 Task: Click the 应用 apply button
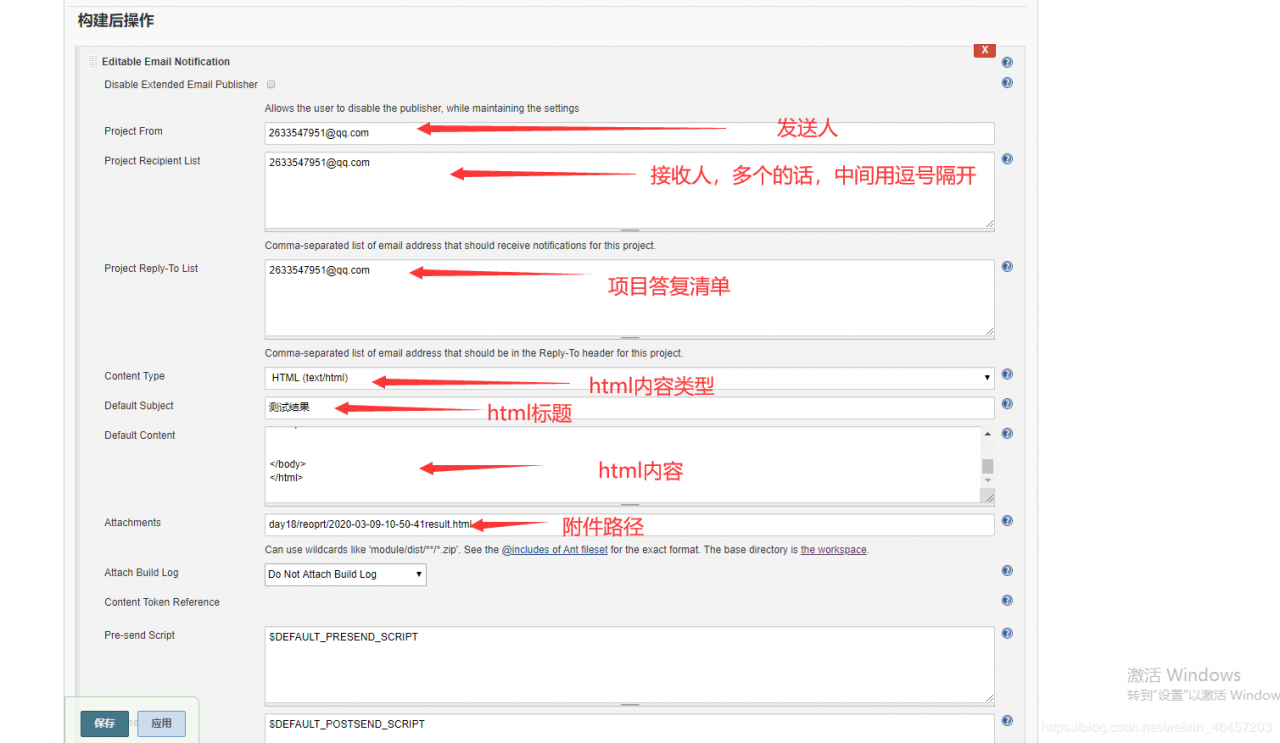(x=161, y=723)
